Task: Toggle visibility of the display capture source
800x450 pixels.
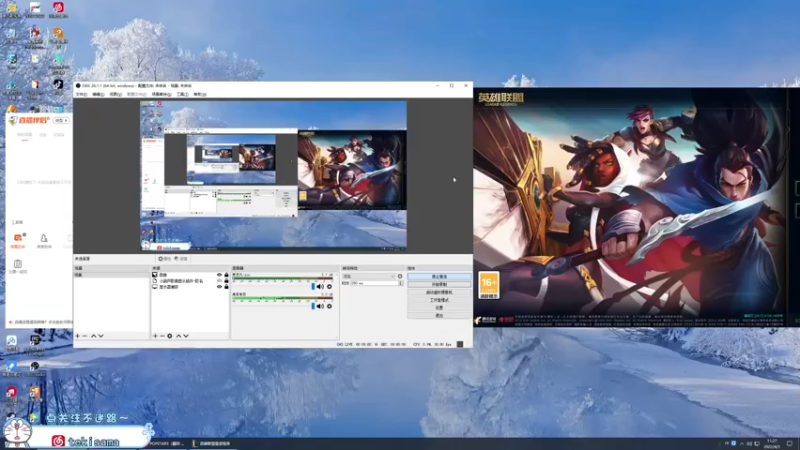Action: coord(219,287)
